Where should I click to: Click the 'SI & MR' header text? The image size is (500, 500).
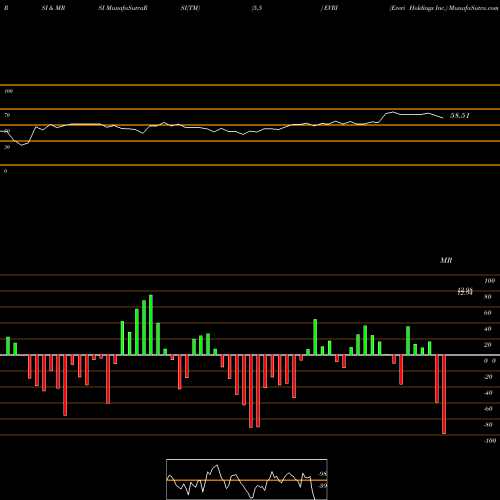[x=53, y=8]
